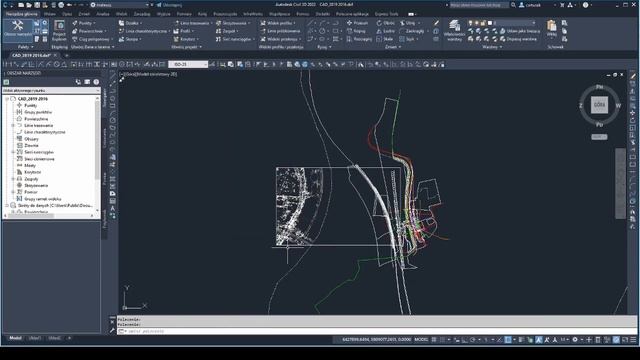Screen dimensions: 640x360
Task: Open the ISO-25 dimension style combo box
Action: pyautogui.click(x=188, y=64)
